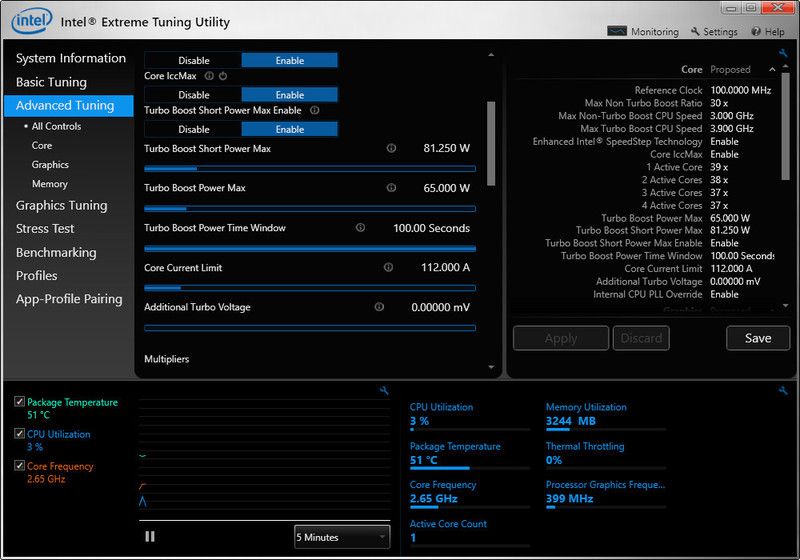
Task: Show info for Turbo Boost Short Power Max Enable
Action: 315,110
